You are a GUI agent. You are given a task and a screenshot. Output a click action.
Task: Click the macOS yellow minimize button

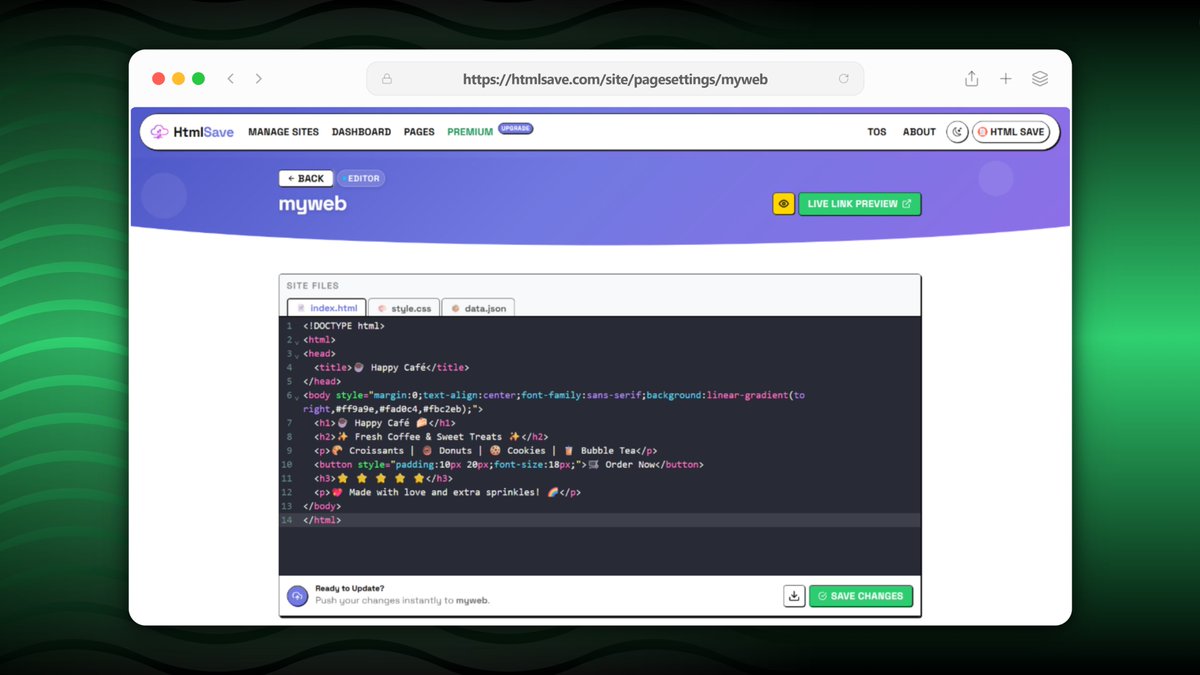point(179,78)
